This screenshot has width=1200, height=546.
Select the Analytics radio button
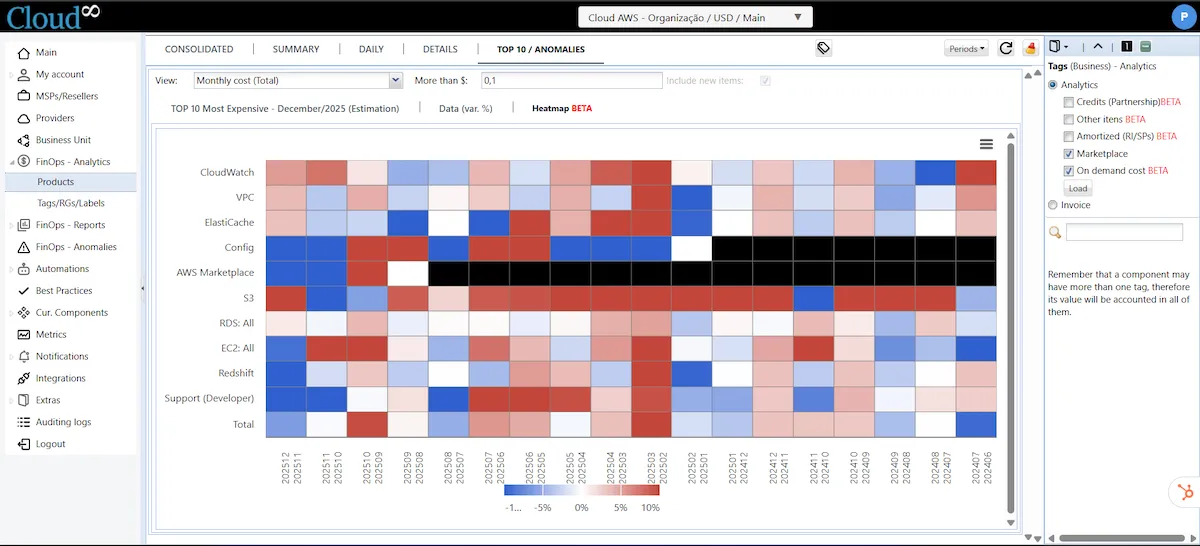tap(1053, 85)
